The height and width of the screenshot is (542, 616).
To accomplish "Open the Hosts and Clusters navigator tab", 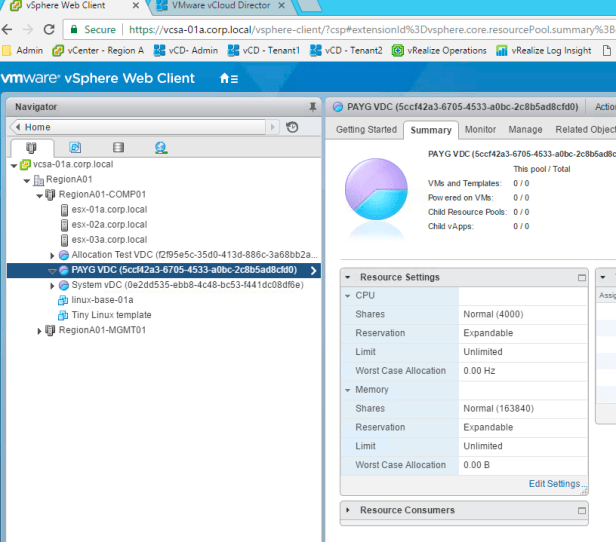I will pos(31,148).
